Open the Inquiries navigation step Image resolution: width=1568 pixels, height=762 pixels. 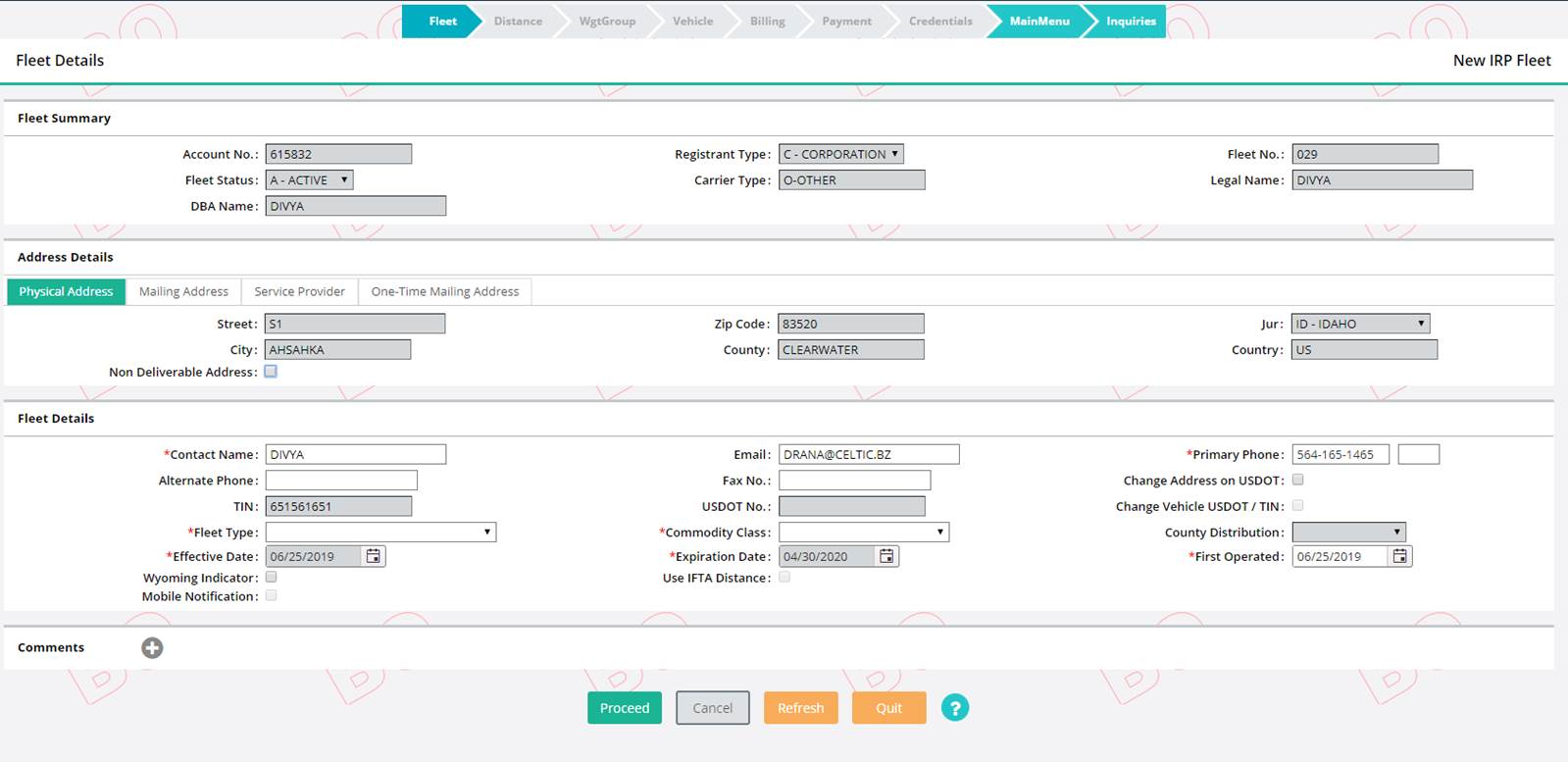coord(1131,22)
